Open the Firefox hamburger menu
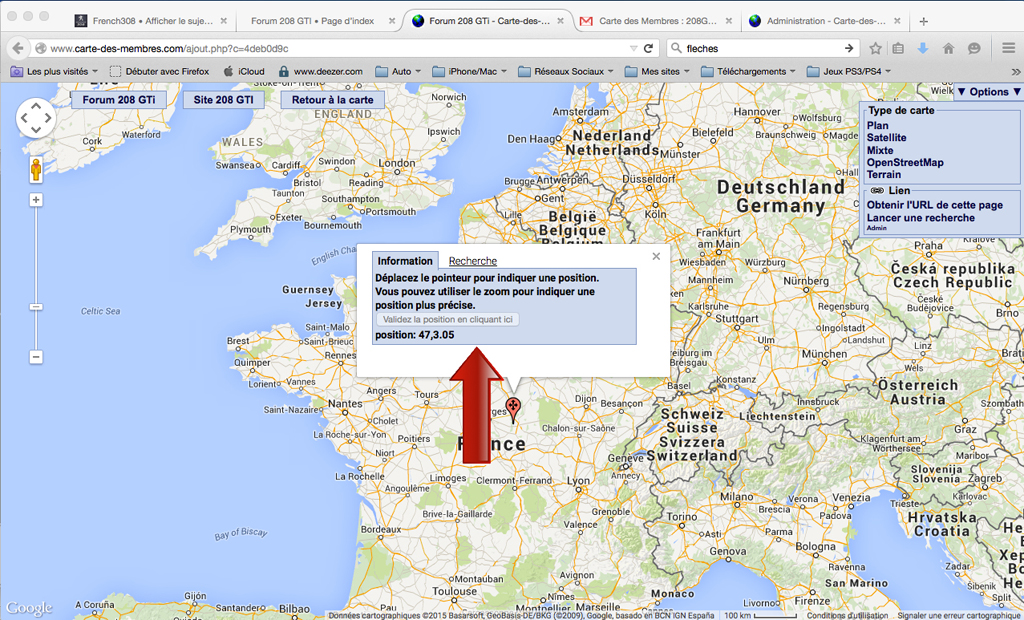 click(1008, 48)
